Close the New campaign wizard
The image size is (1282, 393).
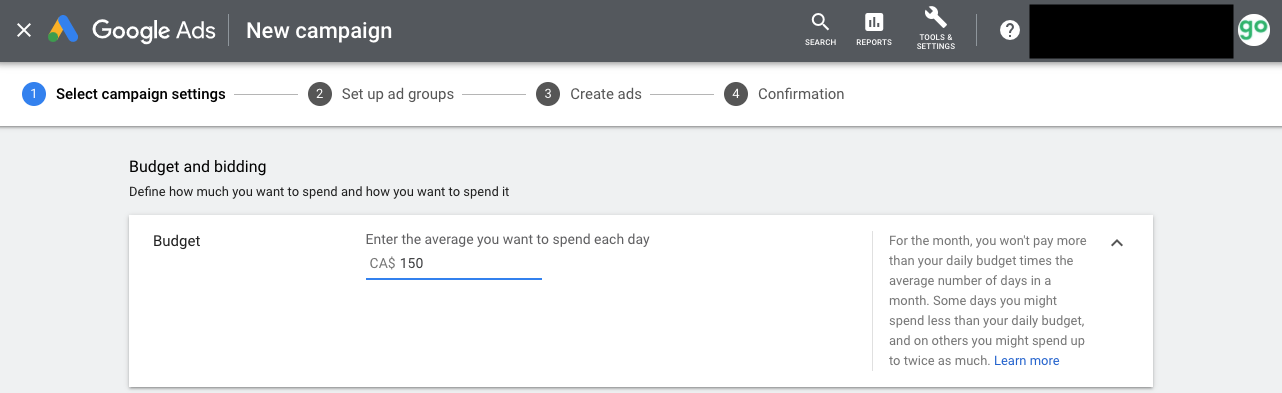coord(24,30)
